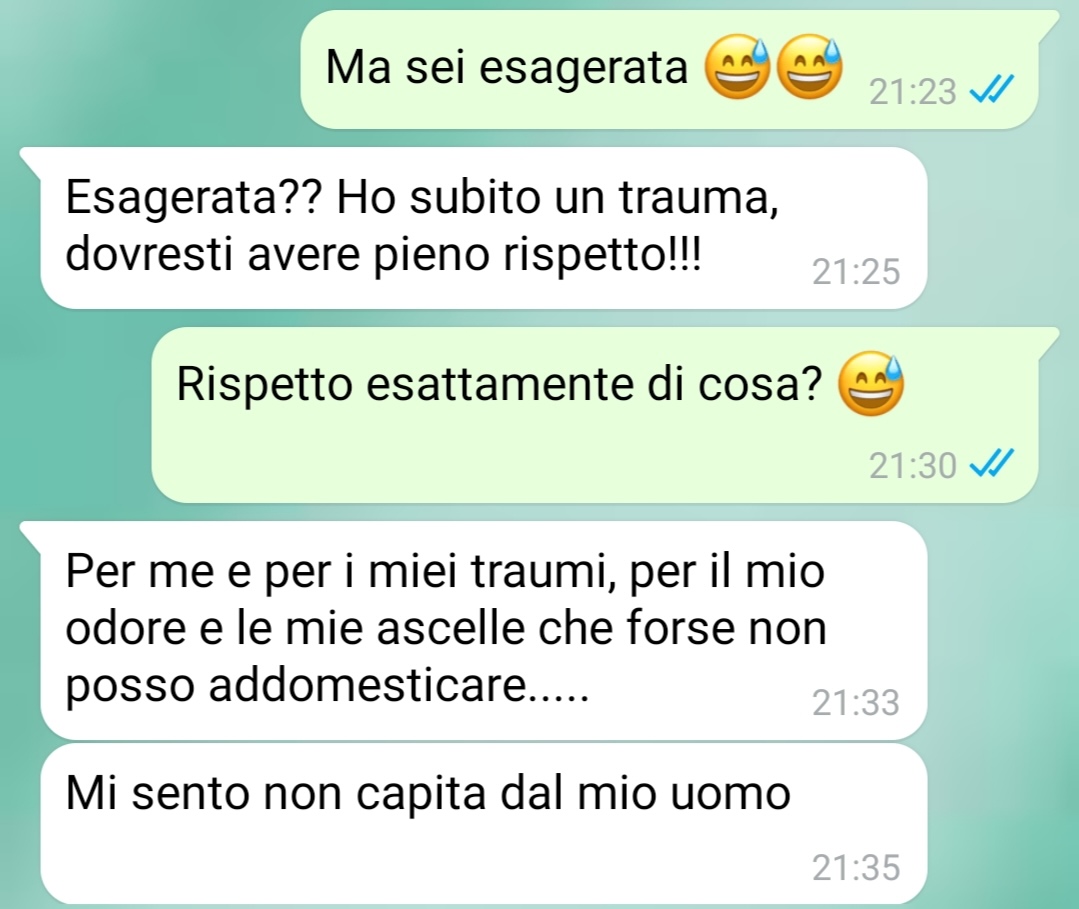Click the 21:30 timestamp on the green bubble
1079x909 pixels.
click(912, 466)
